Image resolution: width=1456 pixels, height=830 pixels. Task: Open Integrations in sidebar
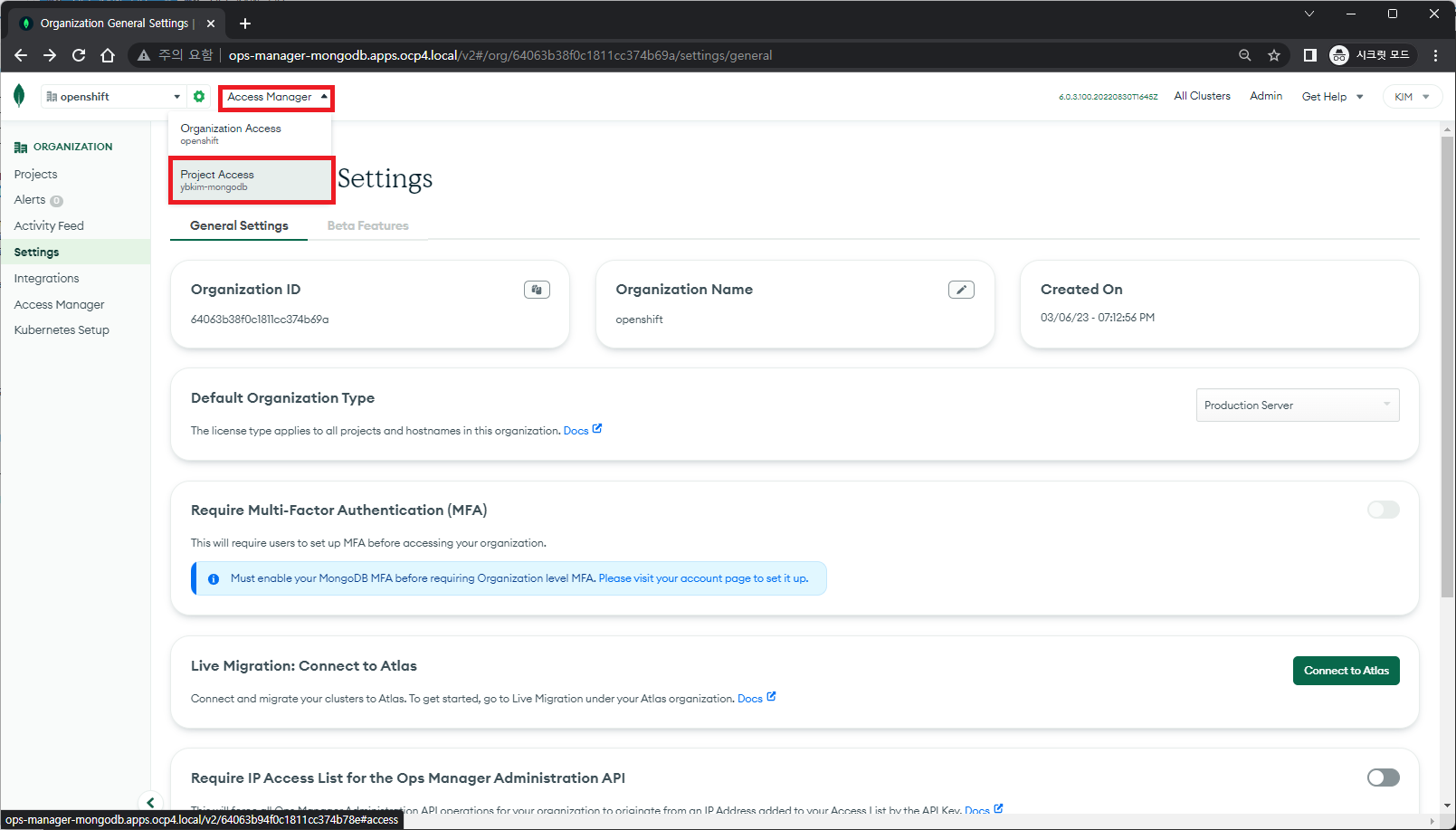point(46,279)
